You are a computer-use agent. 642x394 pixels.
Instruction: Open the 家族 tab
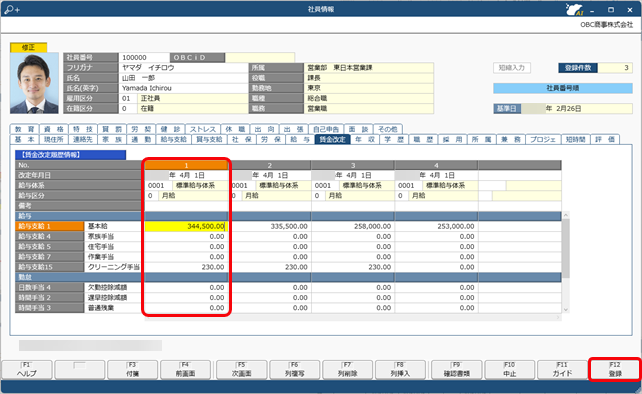[112, 139]
